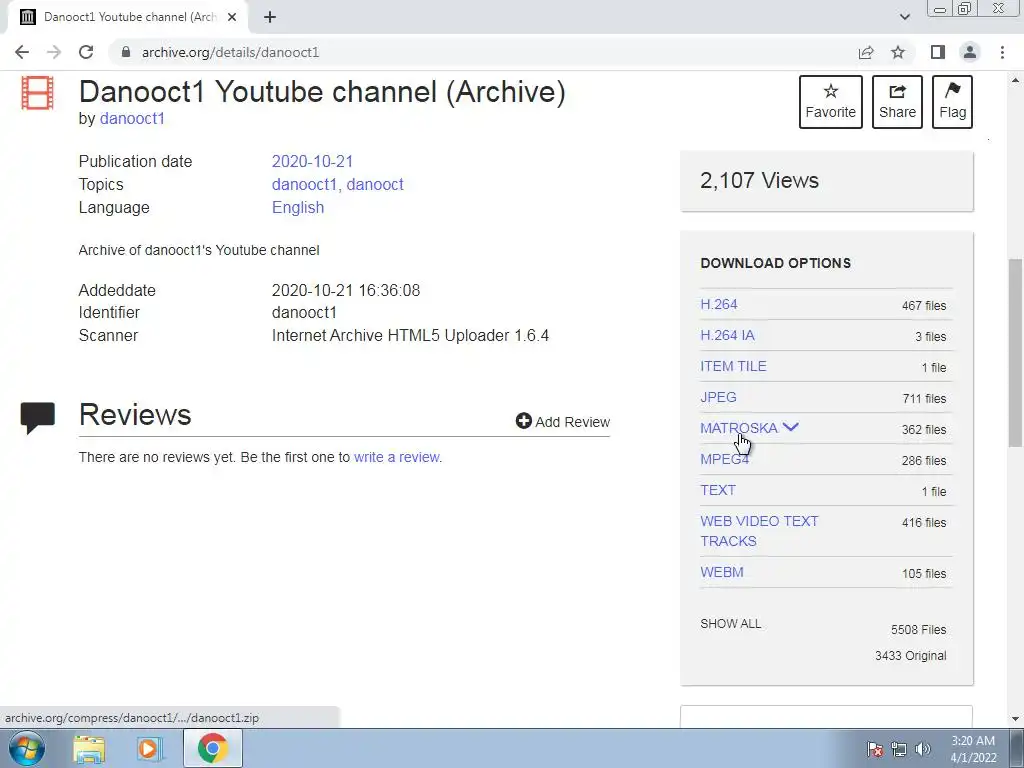The width and height of the screenshot is (1024, 768).
Task: Open the browser side panel icon
Action: [x=938, y=52]
